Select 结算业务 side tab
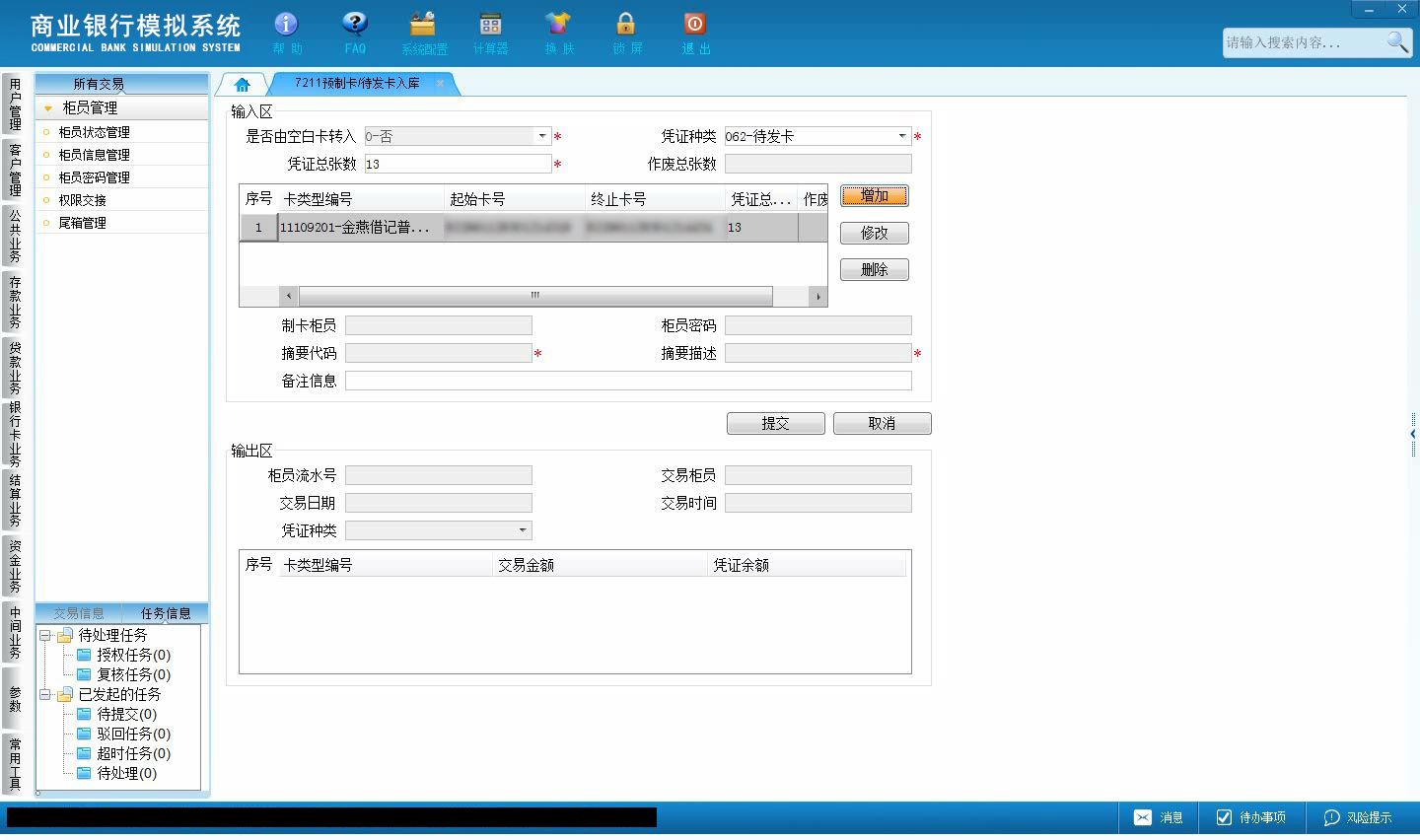 coord(15,501)
